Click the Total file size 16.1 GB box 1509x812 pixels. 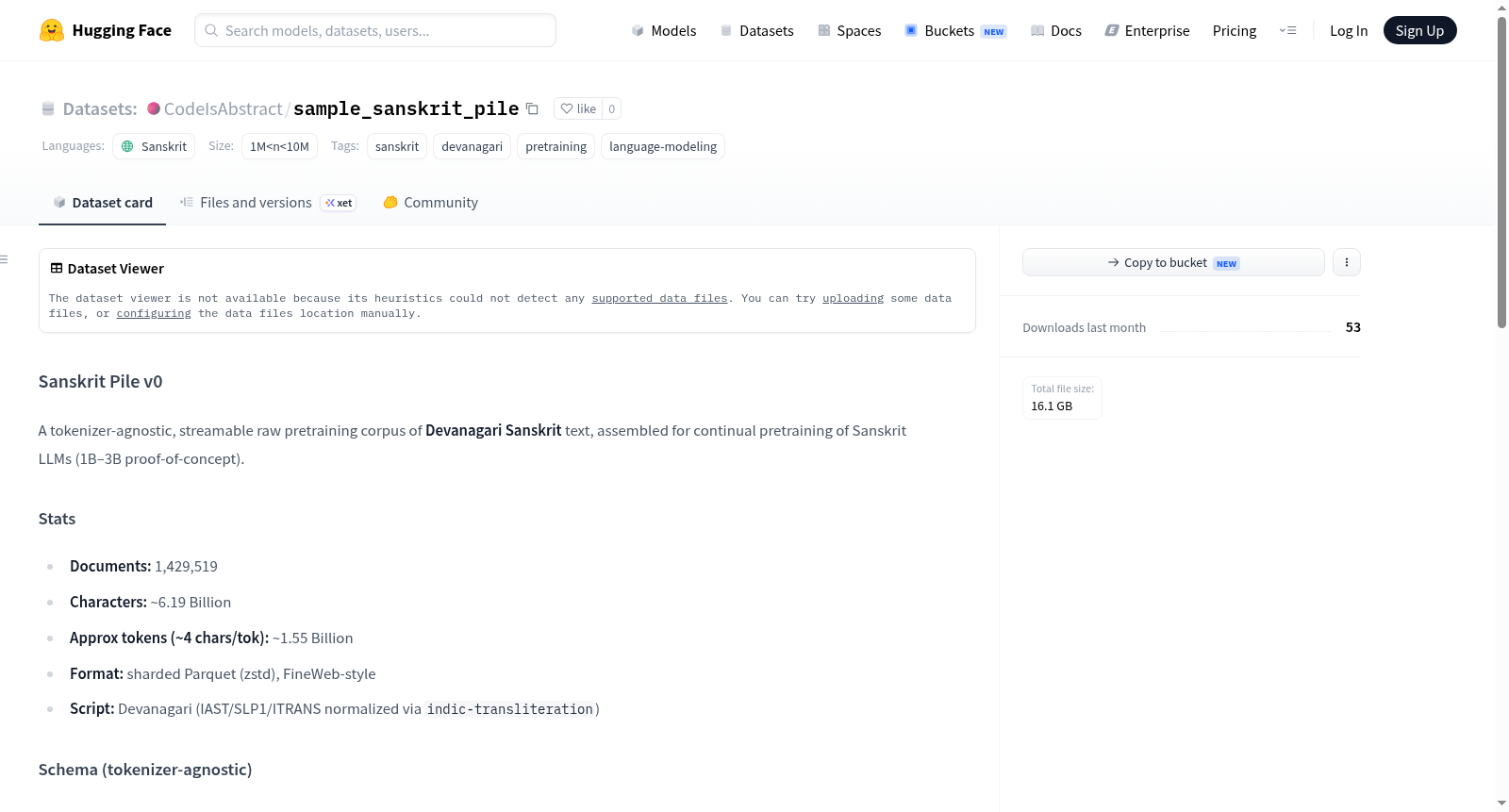click(x=1062, y=397)
